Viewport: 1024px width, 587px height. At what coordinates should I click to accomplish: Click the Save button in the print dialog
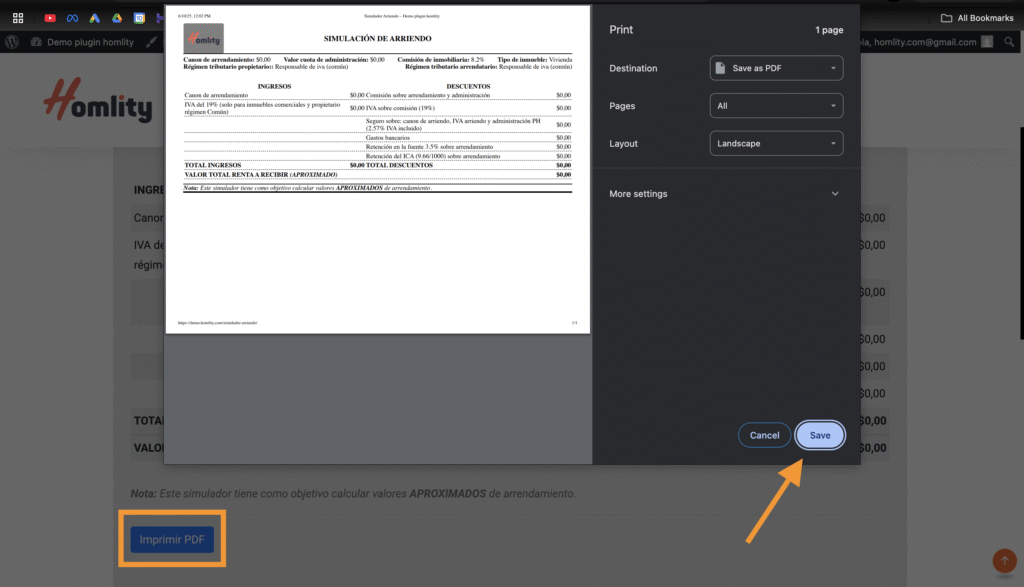click(820, 436)
